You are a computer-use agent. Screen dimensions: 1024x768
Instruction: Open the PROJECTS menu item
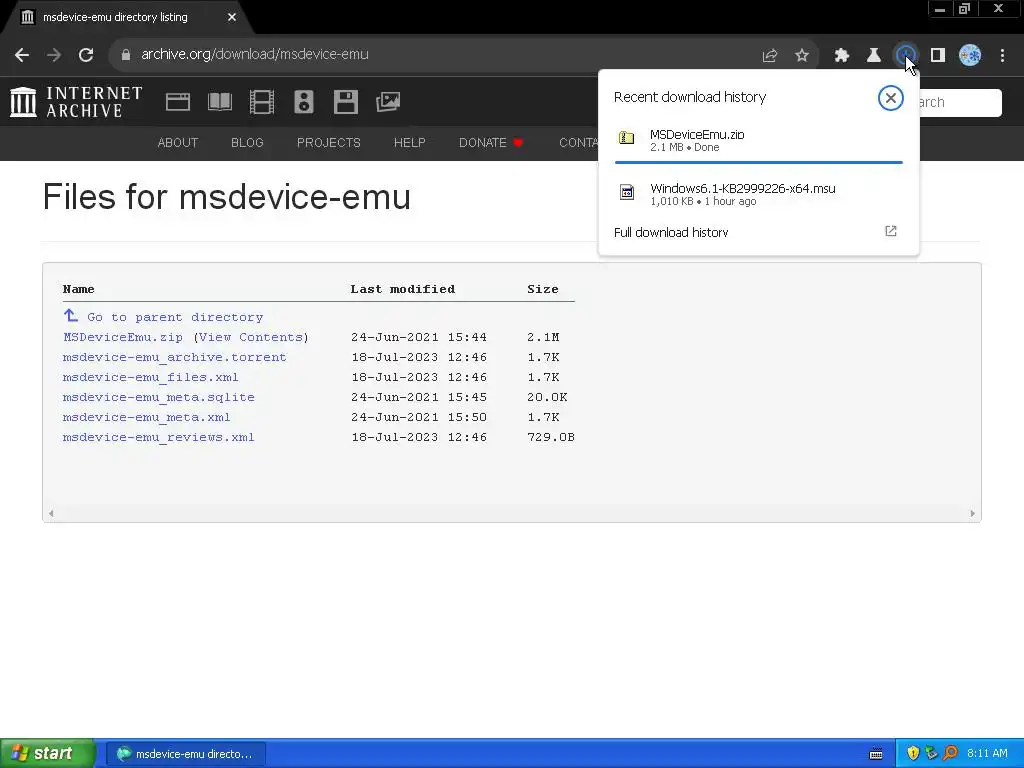[328, 142]
